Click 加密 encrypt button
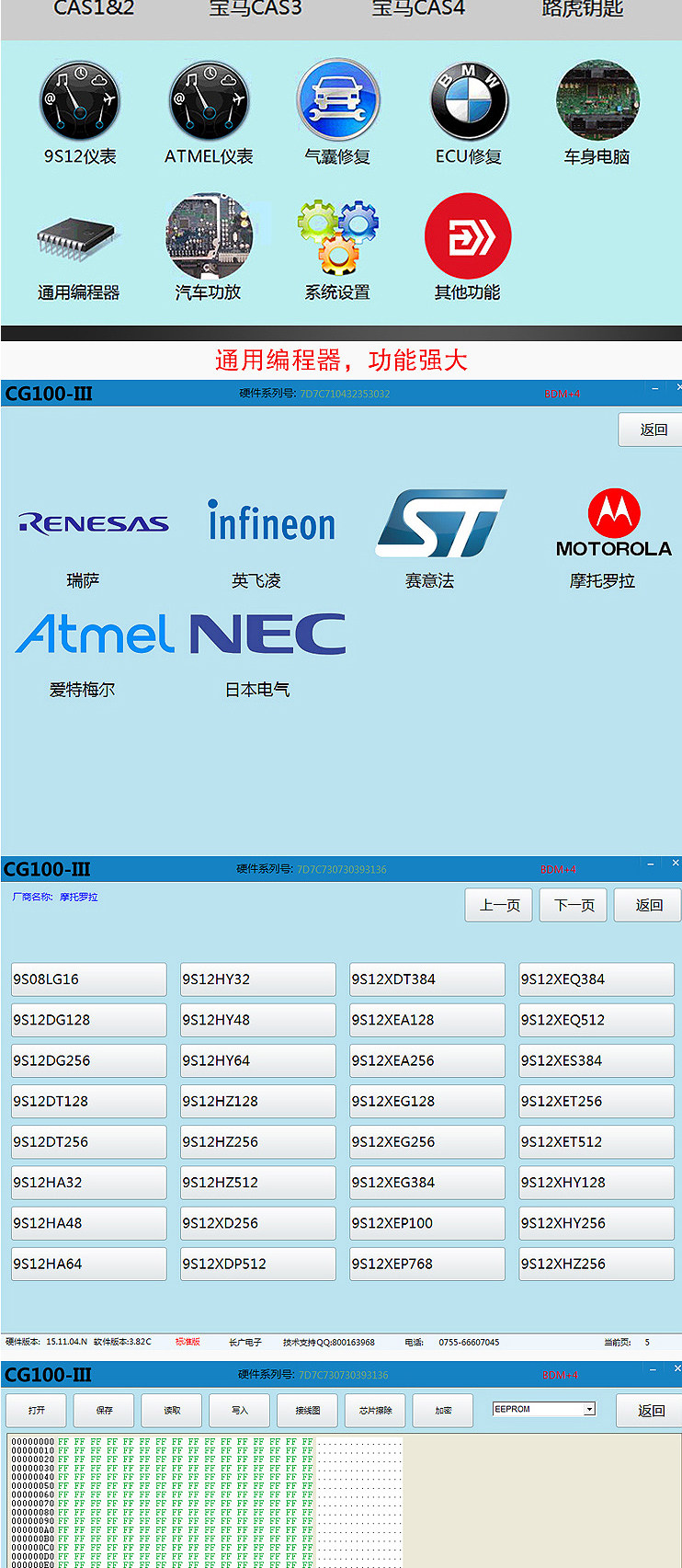Screen dimensions: 682x1568 click(x=443, y=1410)
